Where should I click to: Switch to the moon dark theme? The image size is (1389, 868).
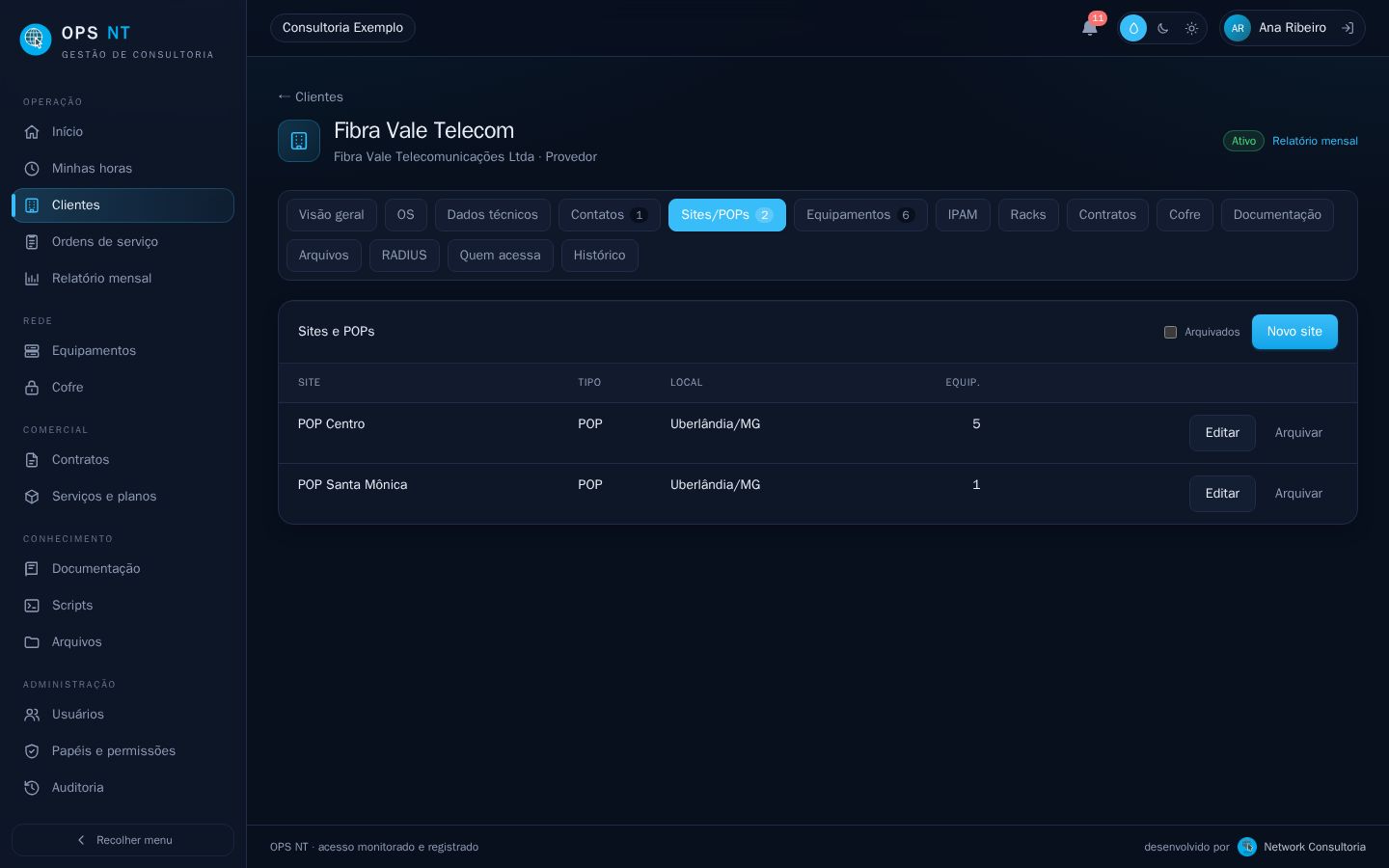click(x=1163, y=28)
